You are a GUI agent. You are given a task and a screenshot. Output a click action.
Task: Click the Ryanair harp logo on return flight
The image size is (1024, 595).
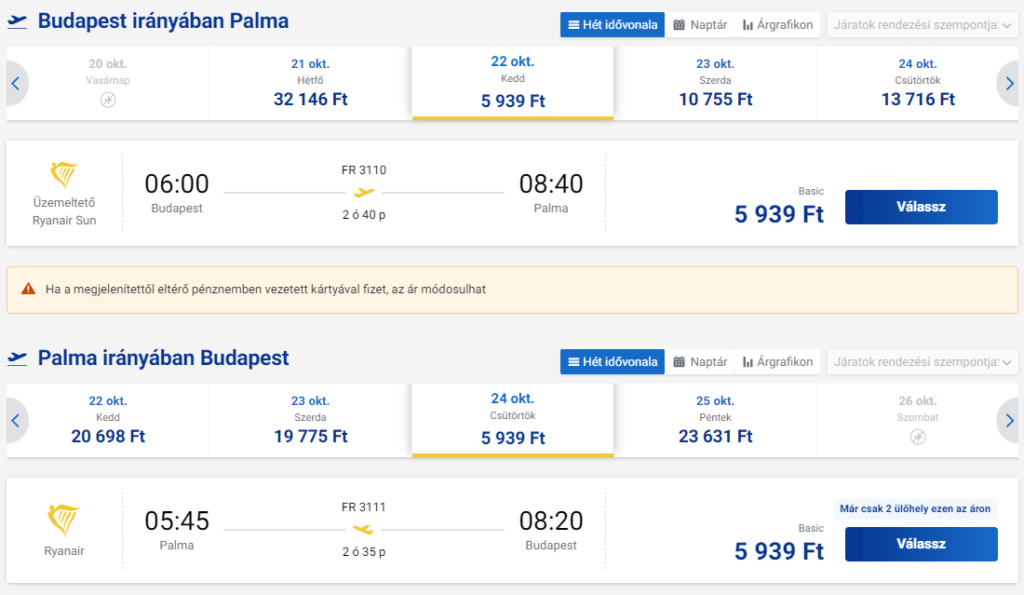(64, 520)
